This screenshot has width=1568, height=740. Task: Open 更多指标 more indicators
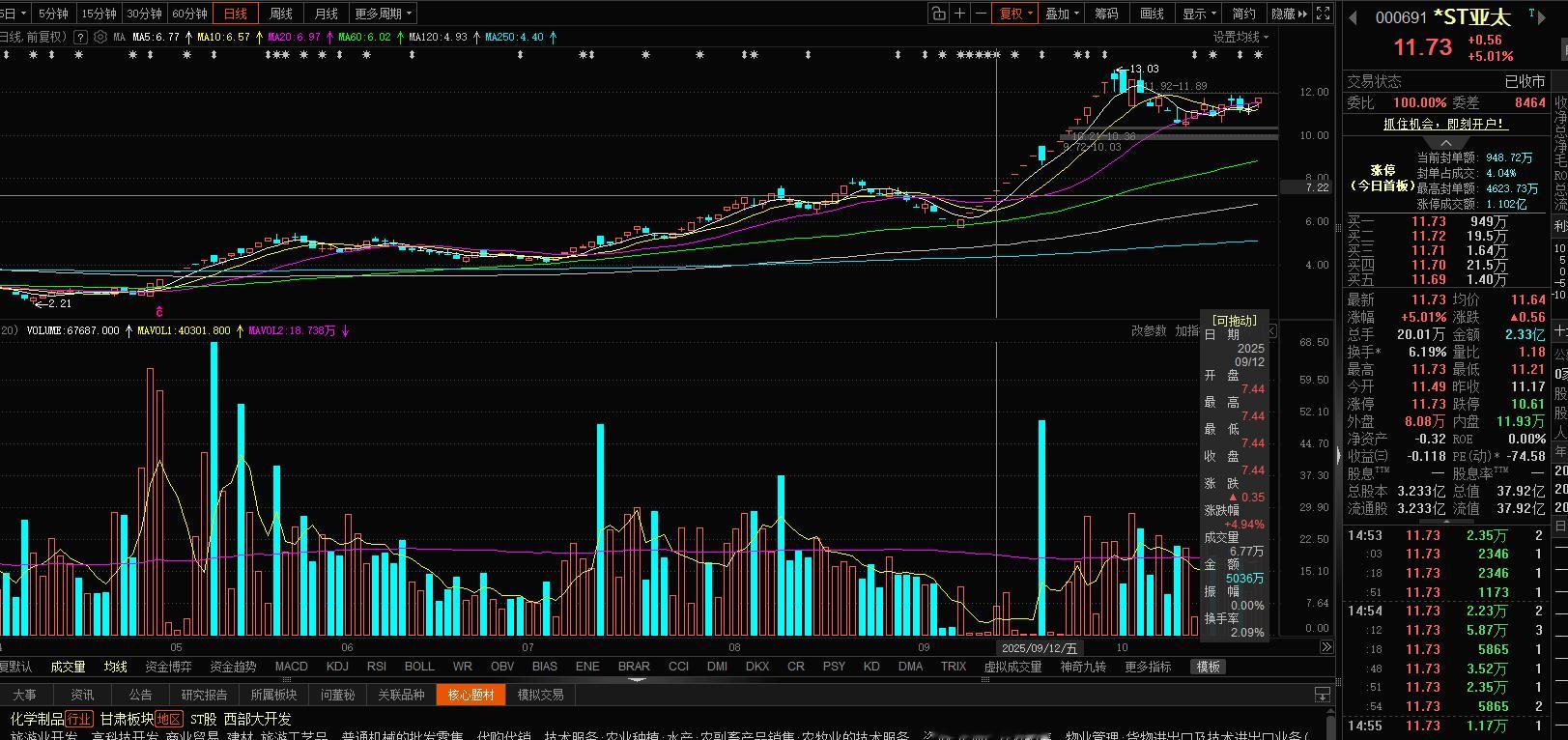click(1148, 667)
